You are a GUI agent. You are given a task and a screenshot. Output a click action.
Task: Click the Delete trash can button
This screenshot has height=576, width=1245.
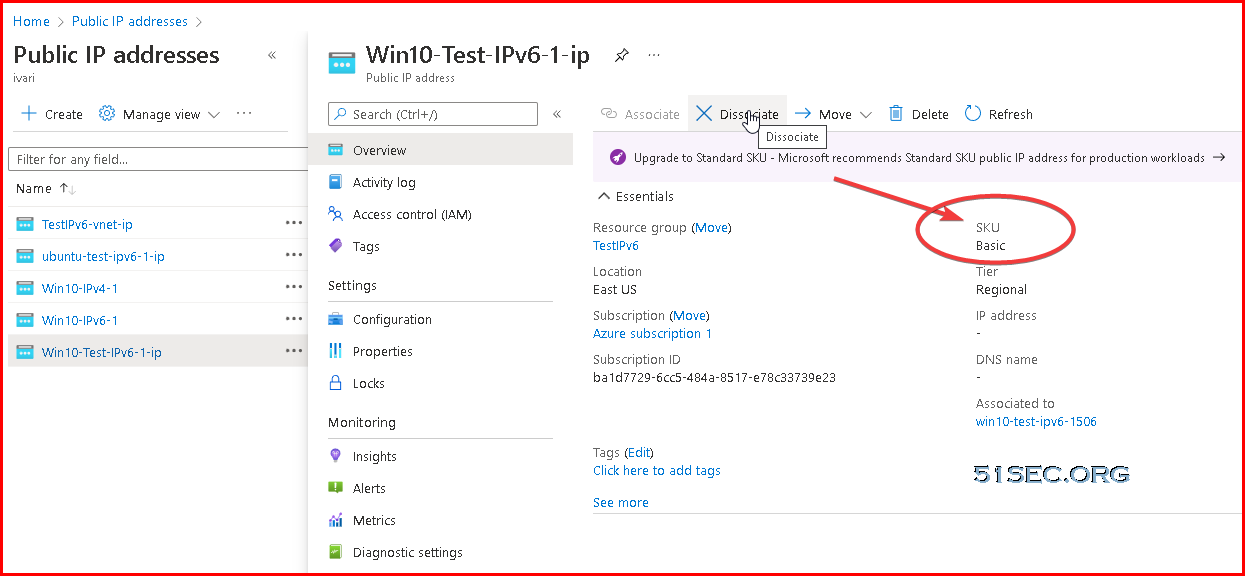click(x=919, y=114)
